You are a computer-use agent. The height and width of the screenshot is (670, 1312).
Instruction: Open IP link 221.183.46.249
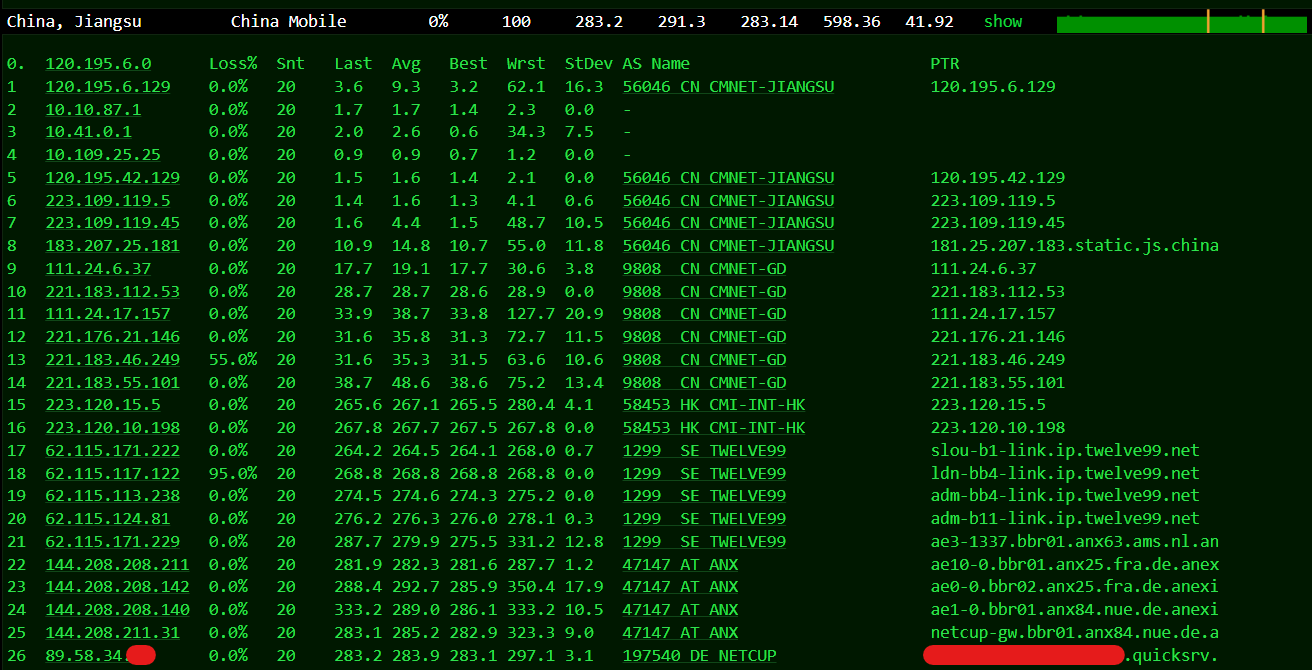112,360
